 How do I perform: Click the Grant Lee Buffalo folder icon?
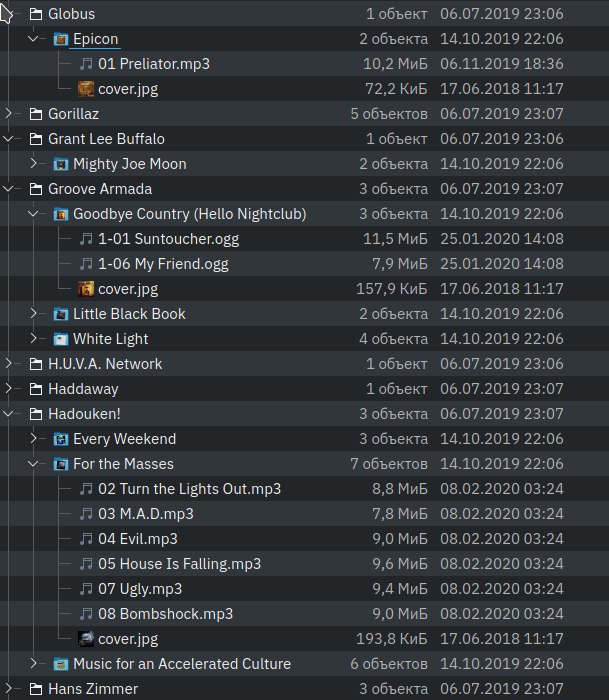click(36, 139)
